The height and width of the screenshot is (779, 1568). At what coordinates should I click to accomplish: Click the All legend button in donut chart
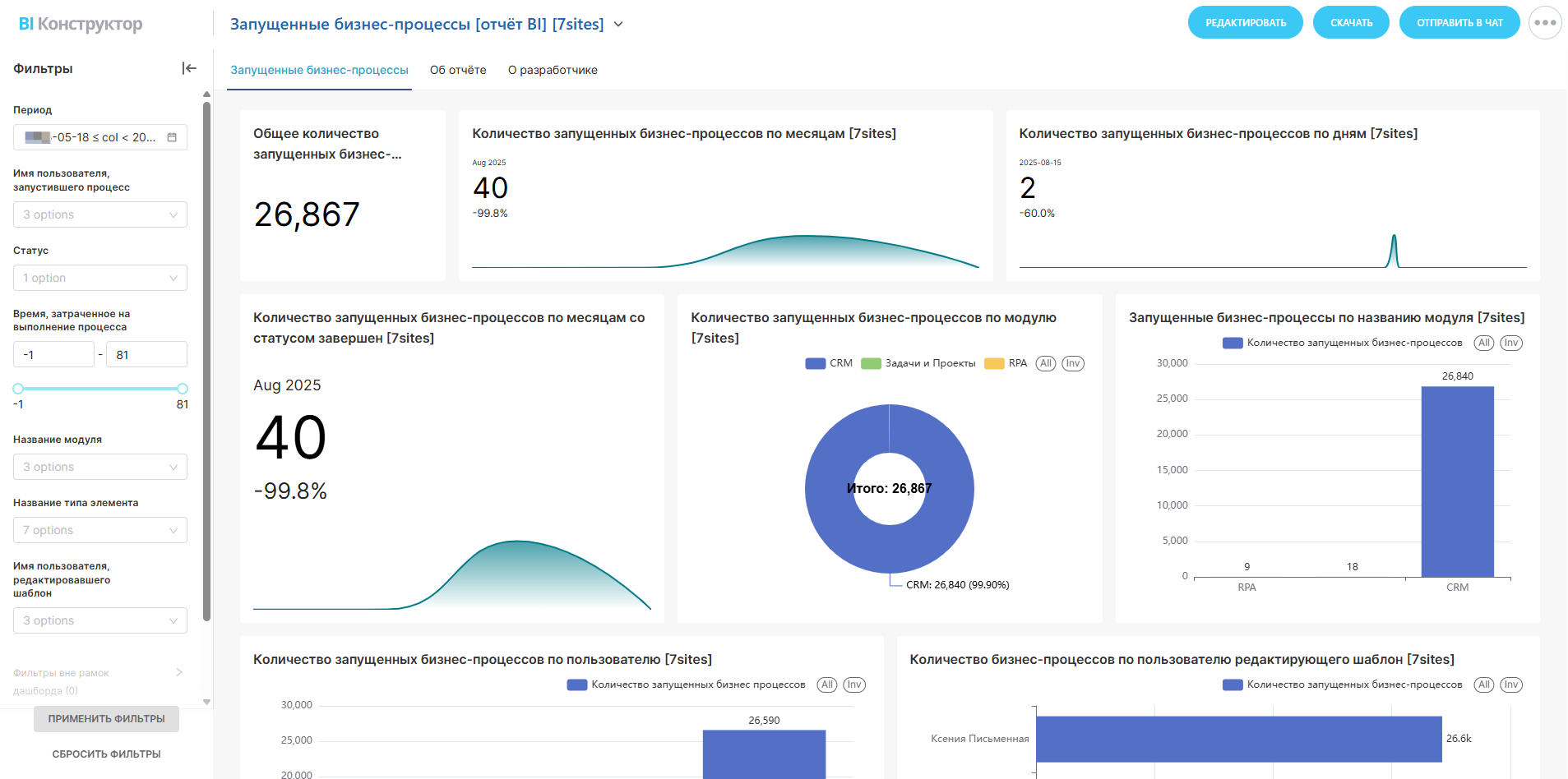coord(1045,363)
